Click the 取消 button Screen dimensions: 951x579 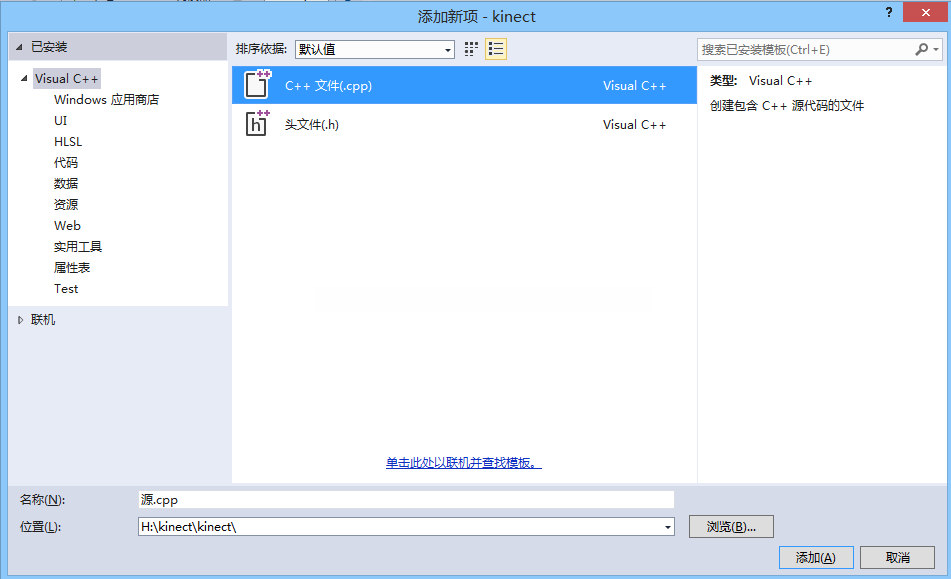(x=897, y=558)
